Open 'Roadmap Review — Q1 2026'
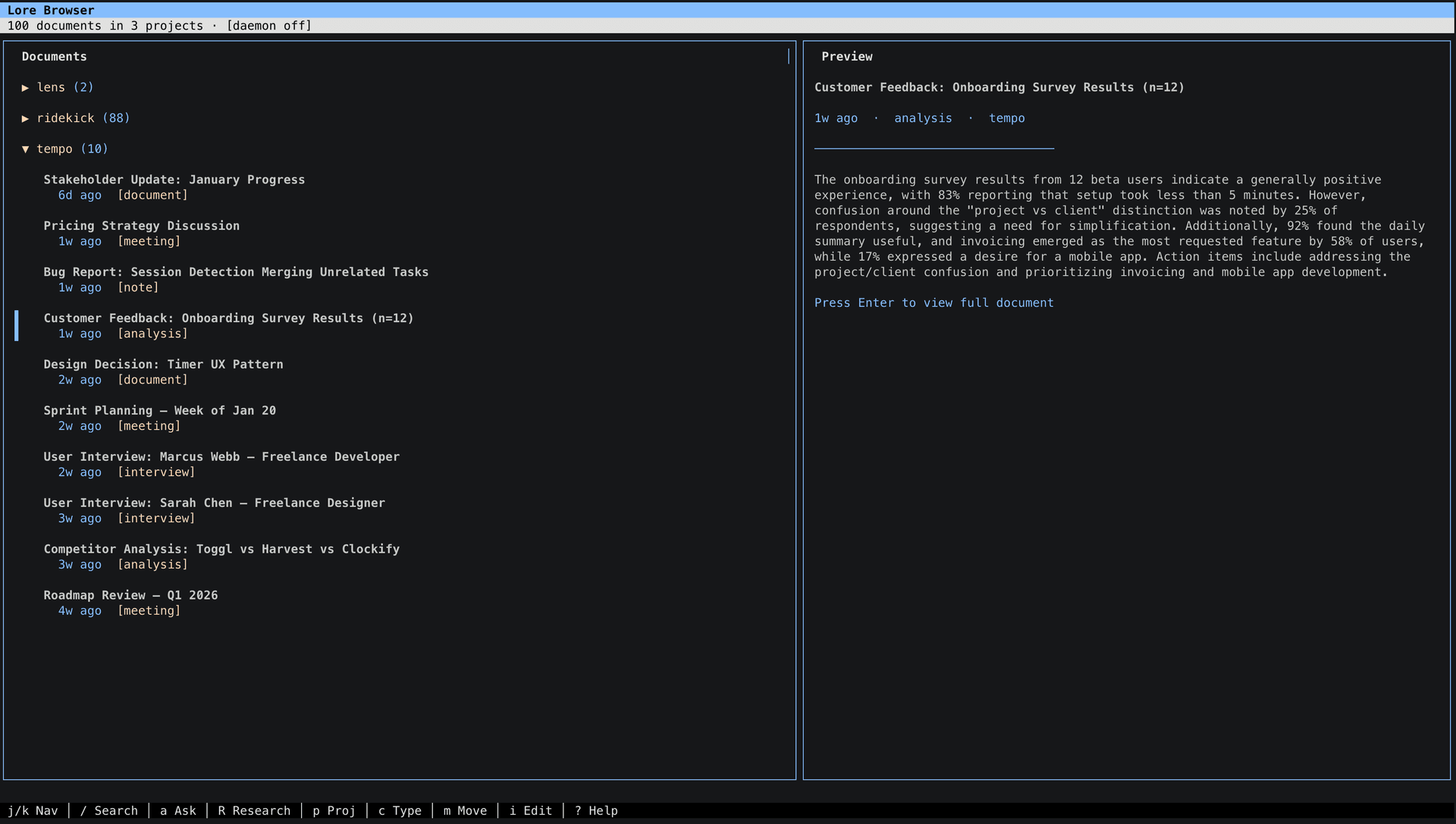The image size is (1456, 824). [x=130, y=595]
